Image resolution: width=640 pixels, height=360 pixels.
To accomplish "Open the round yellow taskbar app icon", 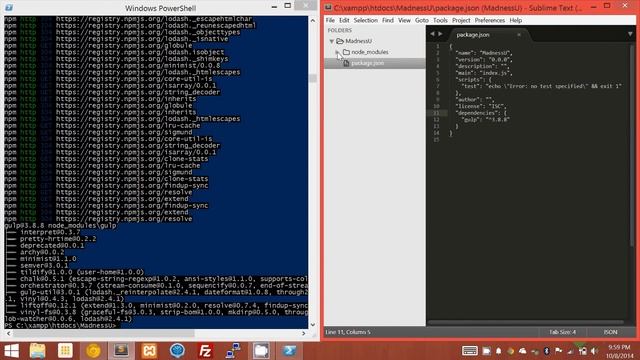I will pyautogui.click(x=93, y=351).
